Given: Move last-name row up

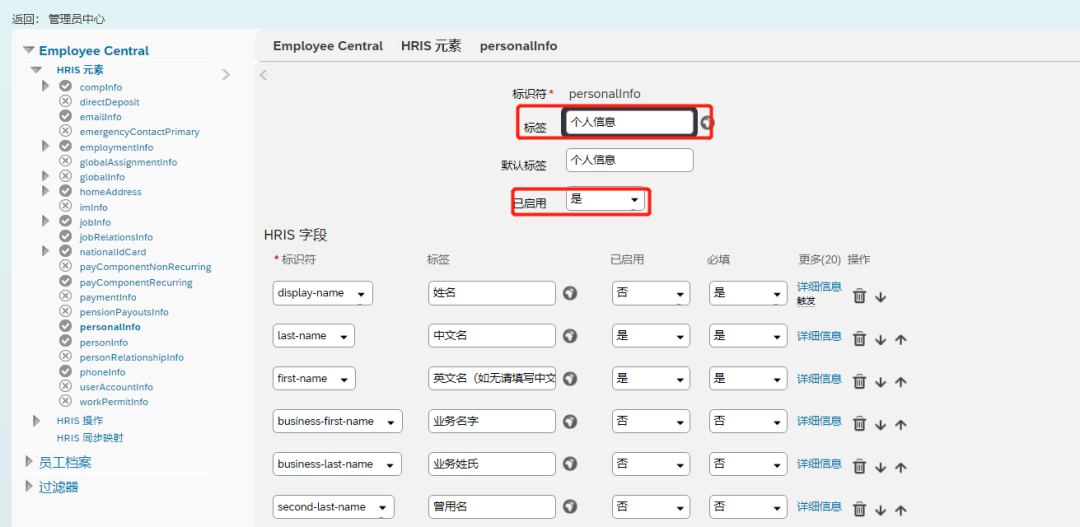Looking at the screenshot, I should click(x=900, y=340).
